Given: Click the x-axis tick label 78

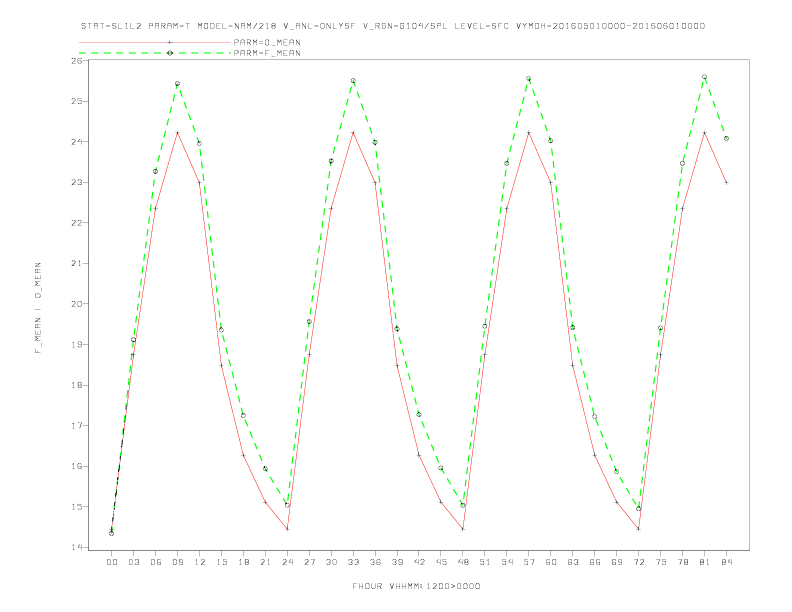Looking at the screenshot, I should (682, 562).
